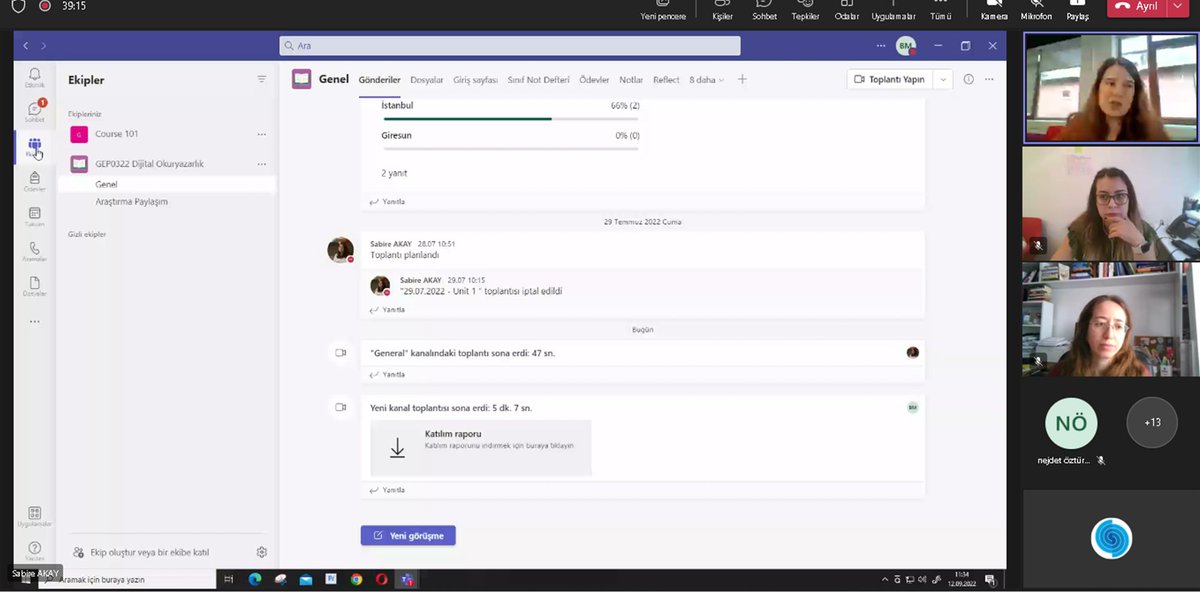Open Yeni pencere in meeting bar
The height and width of the screenshot is (592, 1200).
pyautogui.click(x=663, y=11)
